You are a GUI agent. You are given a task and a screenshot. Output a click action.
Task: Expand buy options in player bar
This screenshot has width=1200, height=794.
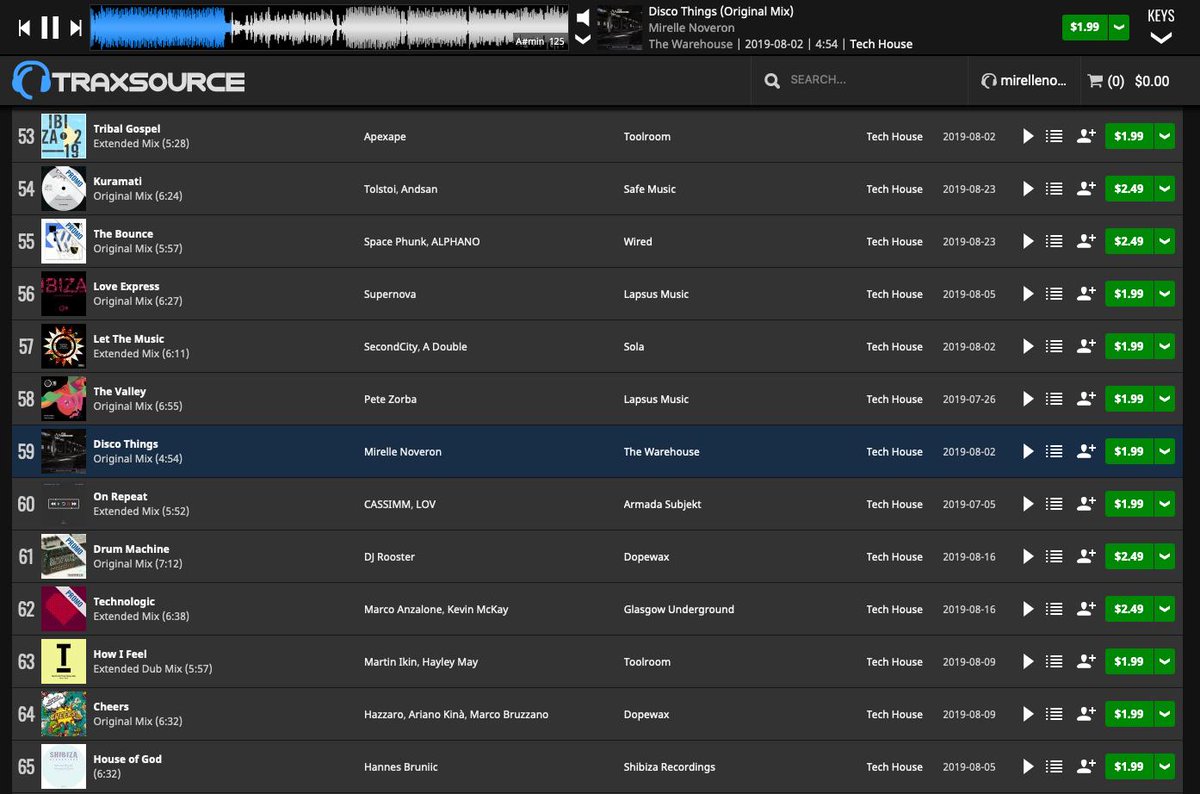1119,27
